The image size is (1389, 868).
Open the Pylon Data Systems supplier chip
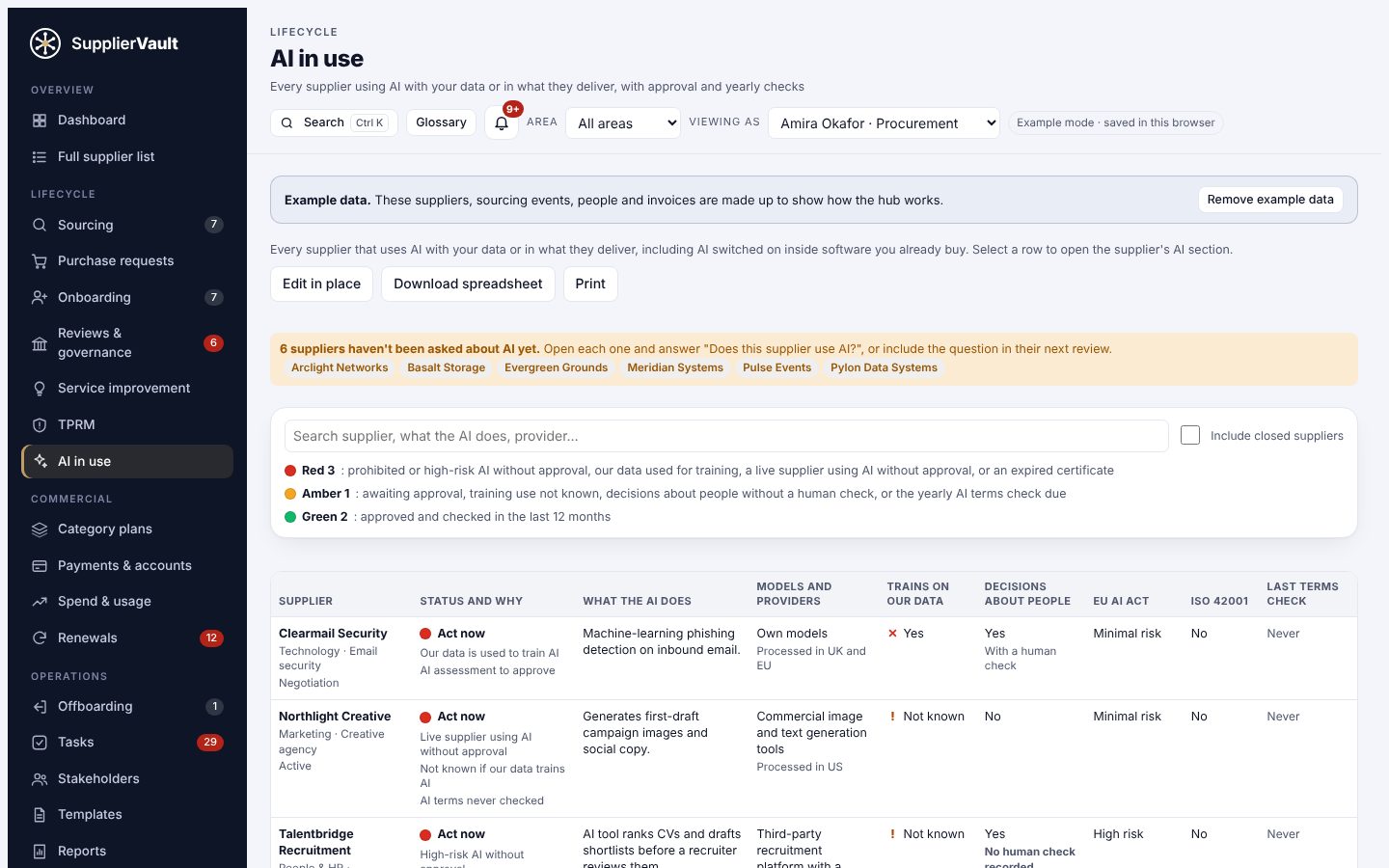pos(884,367)
